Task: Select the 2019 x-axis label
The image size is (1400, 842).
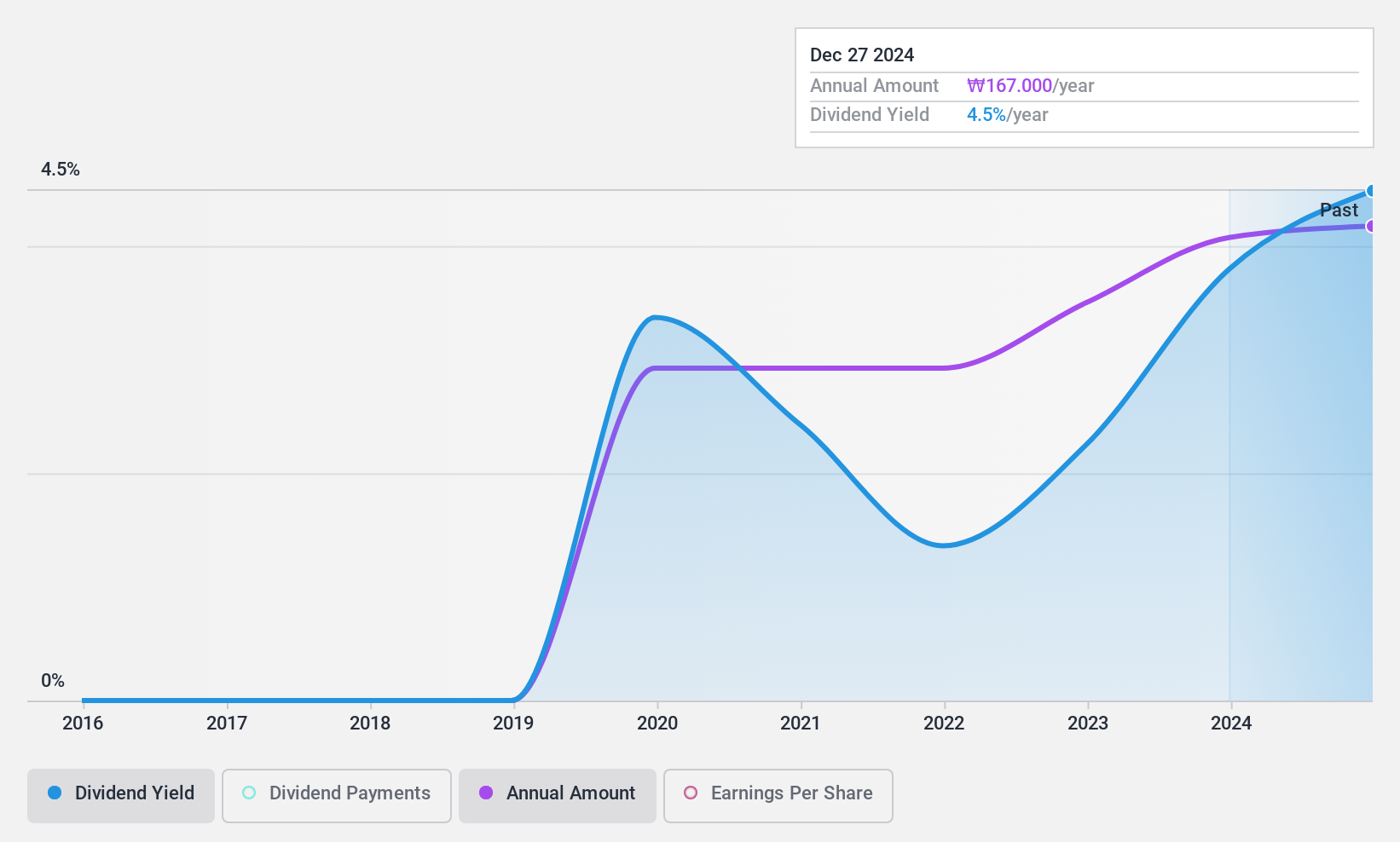Action: pyautogui.click(x=513, y=724)
